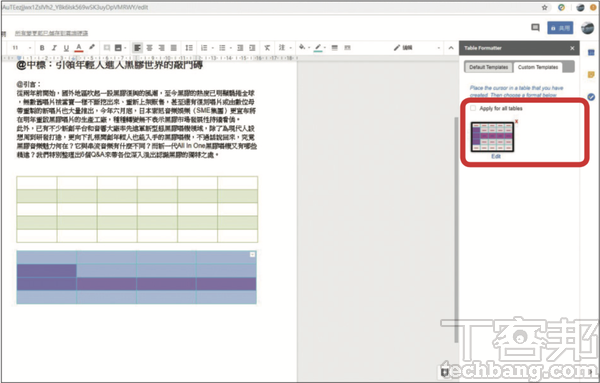Align text to the right
This screenshot has width=600, height=383.
pos(161,48)
